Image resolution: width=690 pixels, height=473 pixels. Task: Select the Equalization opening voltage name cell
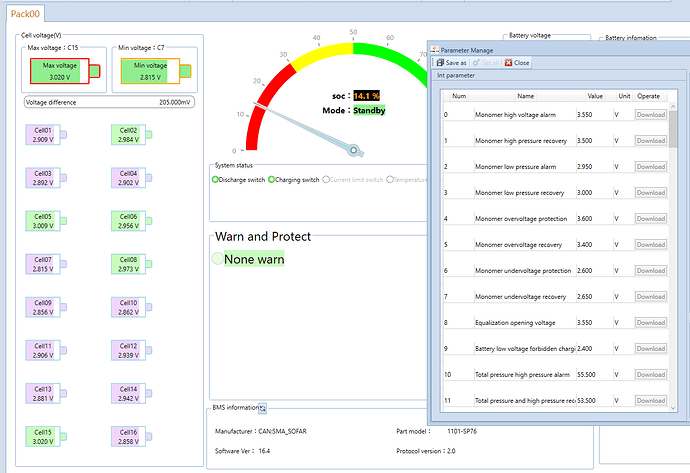click(525, 323)
